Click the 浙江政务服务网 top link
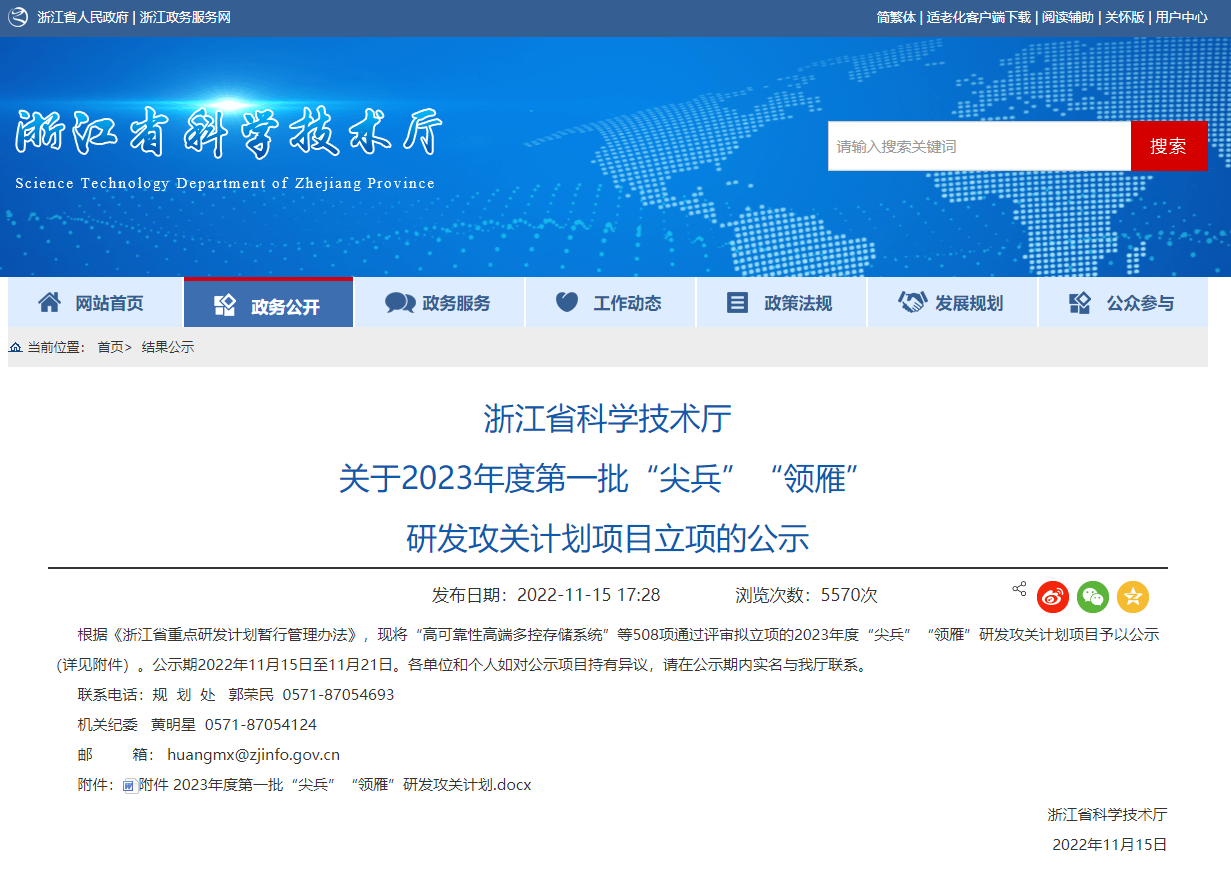 pos(185,17)
